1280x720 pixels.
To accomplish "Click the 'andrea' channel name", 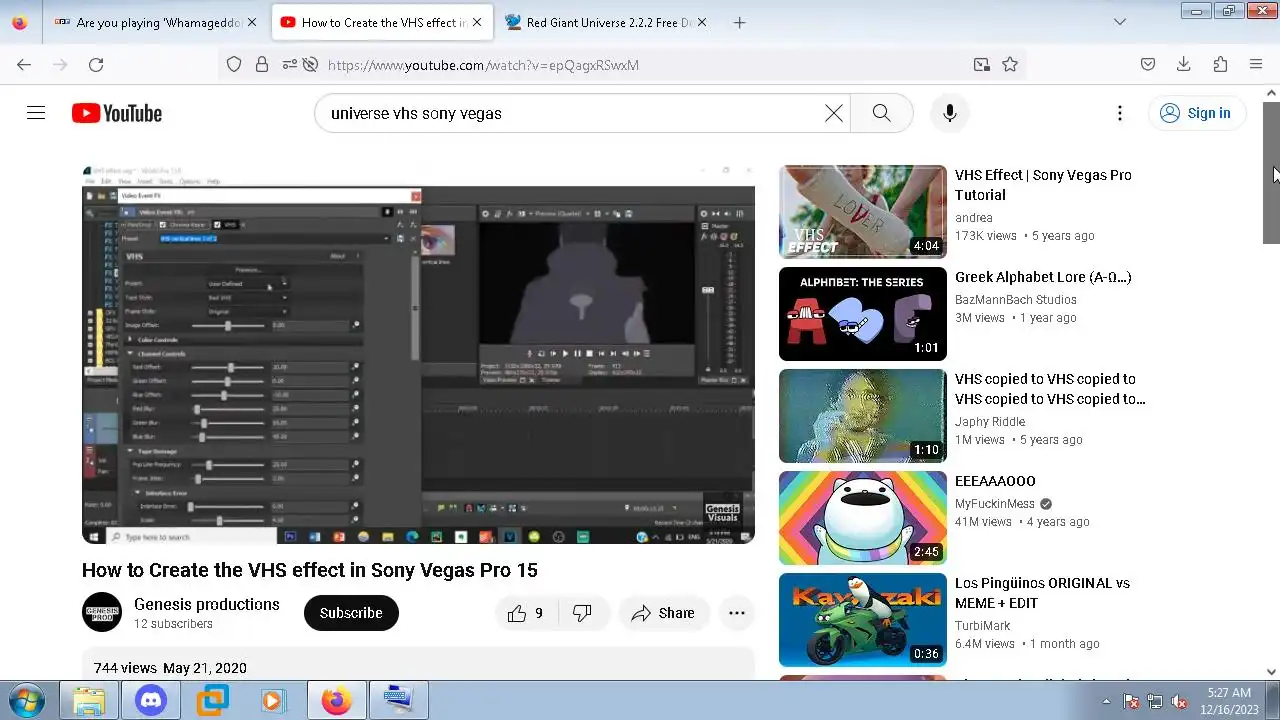I will [x=974, y=218].
